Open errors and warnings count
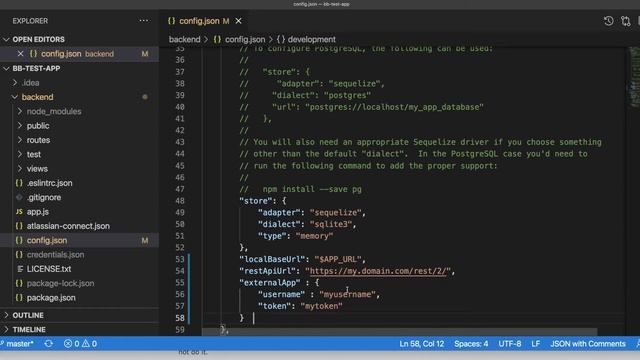This screenshot has width=640, height=360. [x=80, y=344]
